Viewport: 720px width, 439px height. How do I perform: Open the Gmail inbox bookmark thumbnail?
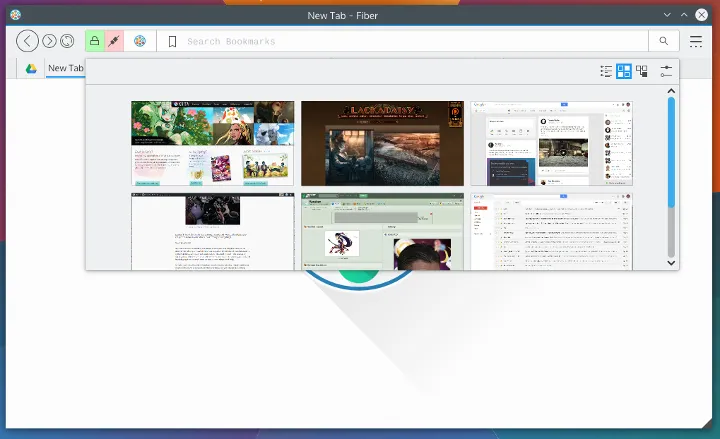[x=551, y=231]
